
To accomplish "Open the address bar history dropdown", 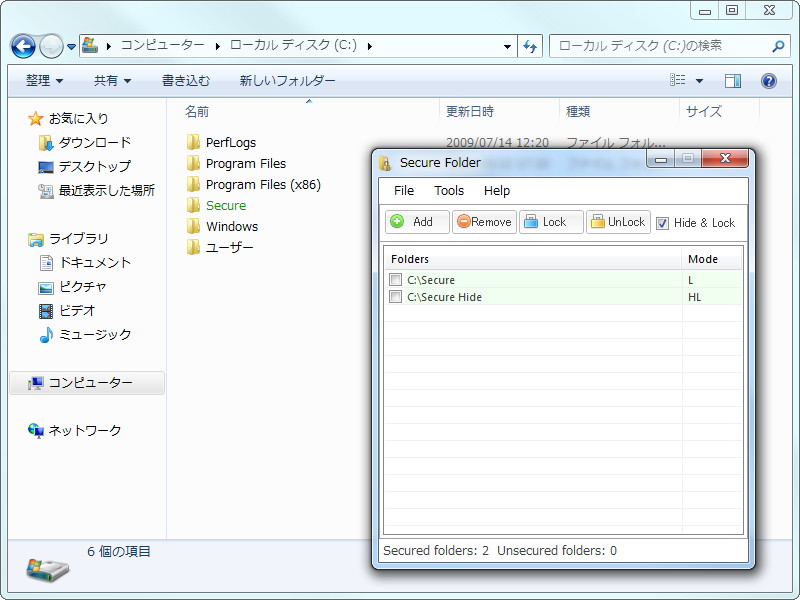I will coord(507,46).
